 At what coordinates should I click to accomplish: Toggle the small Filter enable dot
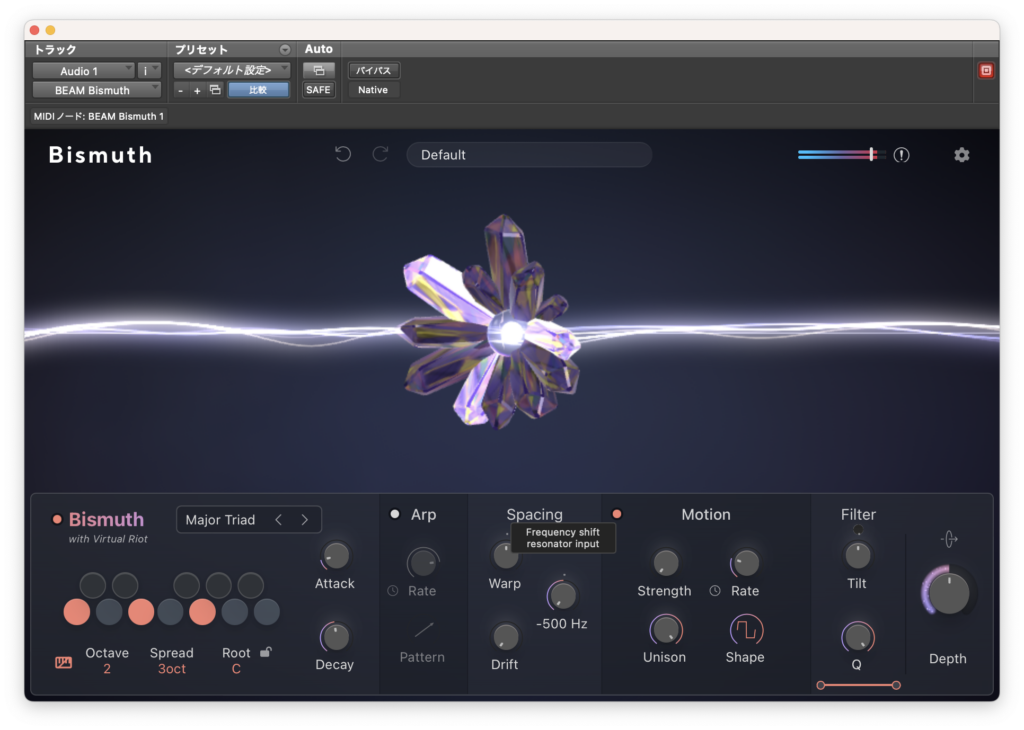tap(858, 530)
